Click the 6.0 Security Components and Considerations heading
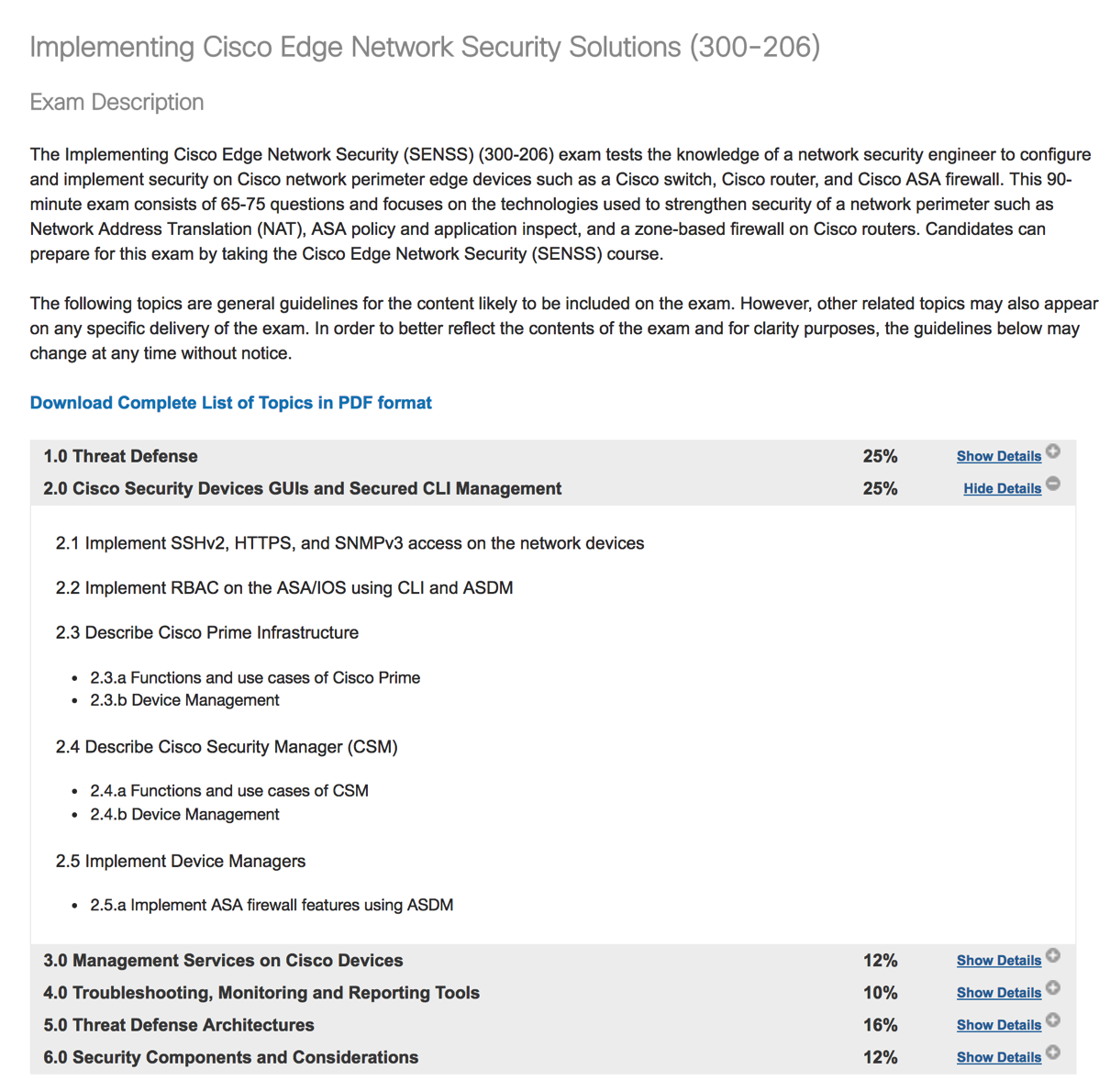The image size is (1099, 1092). pyautogui.click(x=230, y=1057)
